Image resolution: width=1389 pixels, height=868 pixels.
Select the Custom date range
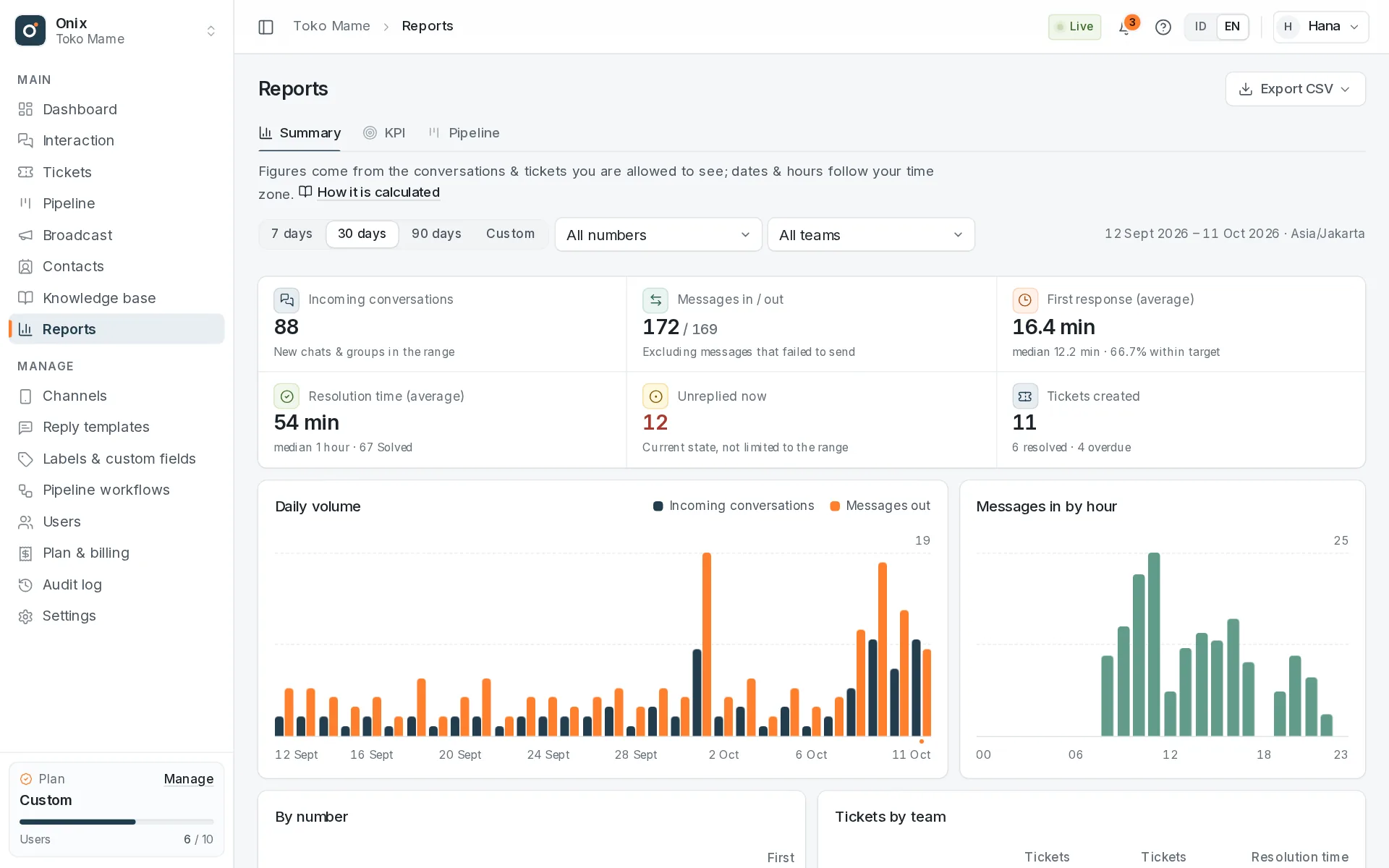click(x=510, y=234)
